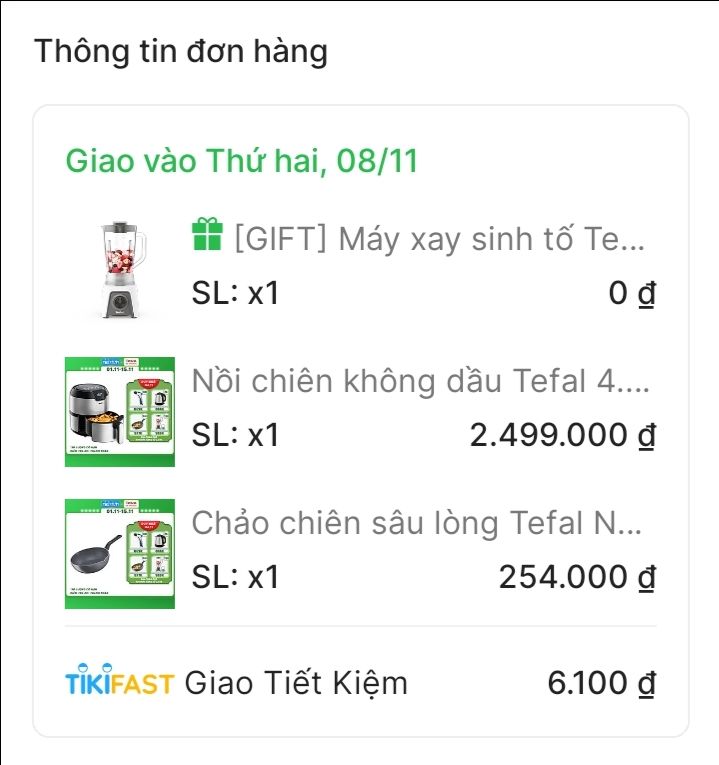
Task: Click the Giao vào Thứ hai, 08/11 delivery date
Action: click(x=241, y=161)
